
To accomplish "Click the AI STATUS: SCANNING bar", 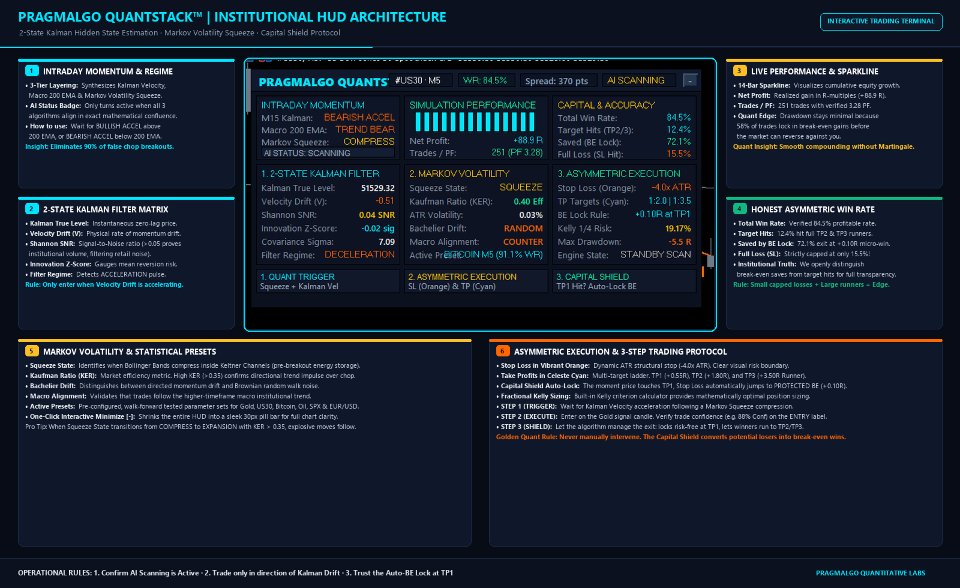I will [x=328, y=153].
